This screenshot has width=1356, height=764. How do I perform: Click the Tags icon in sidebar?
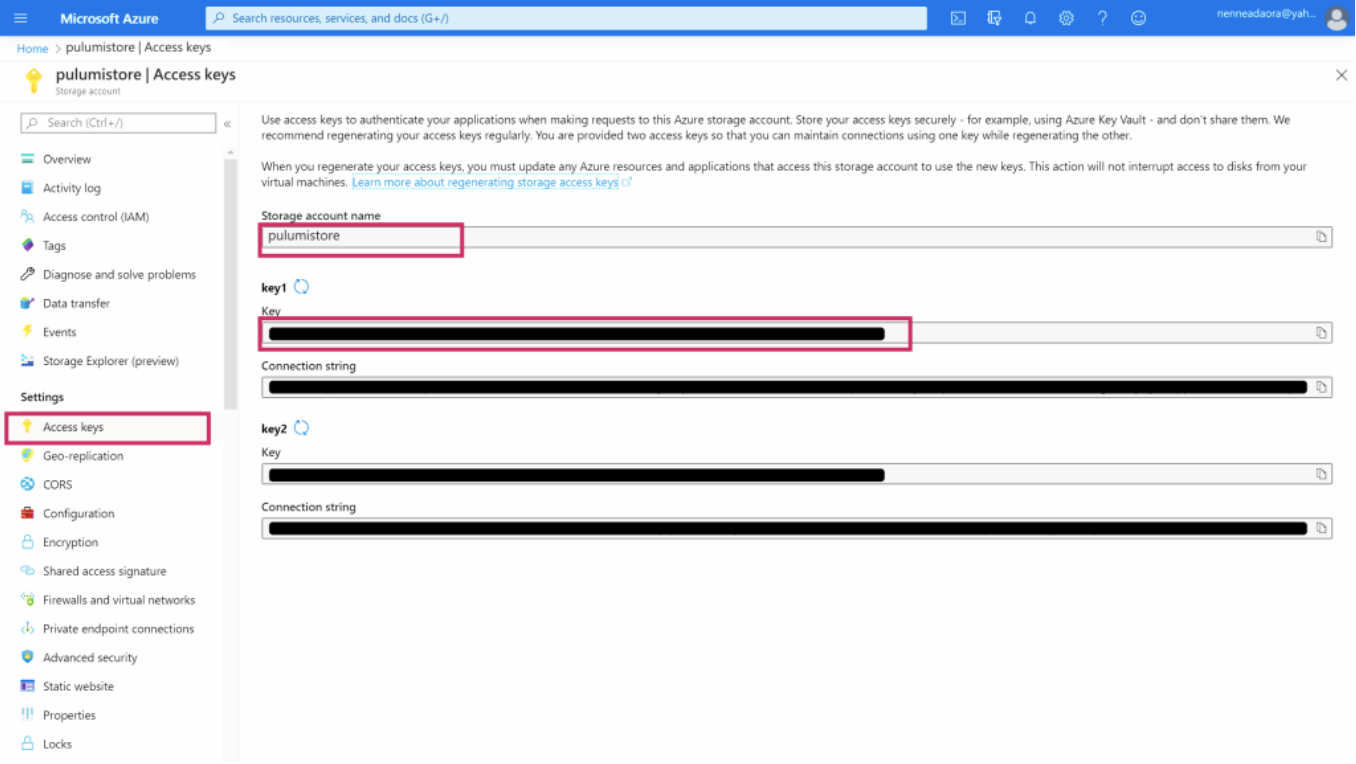pyautogui.click(x=27, y=245)
